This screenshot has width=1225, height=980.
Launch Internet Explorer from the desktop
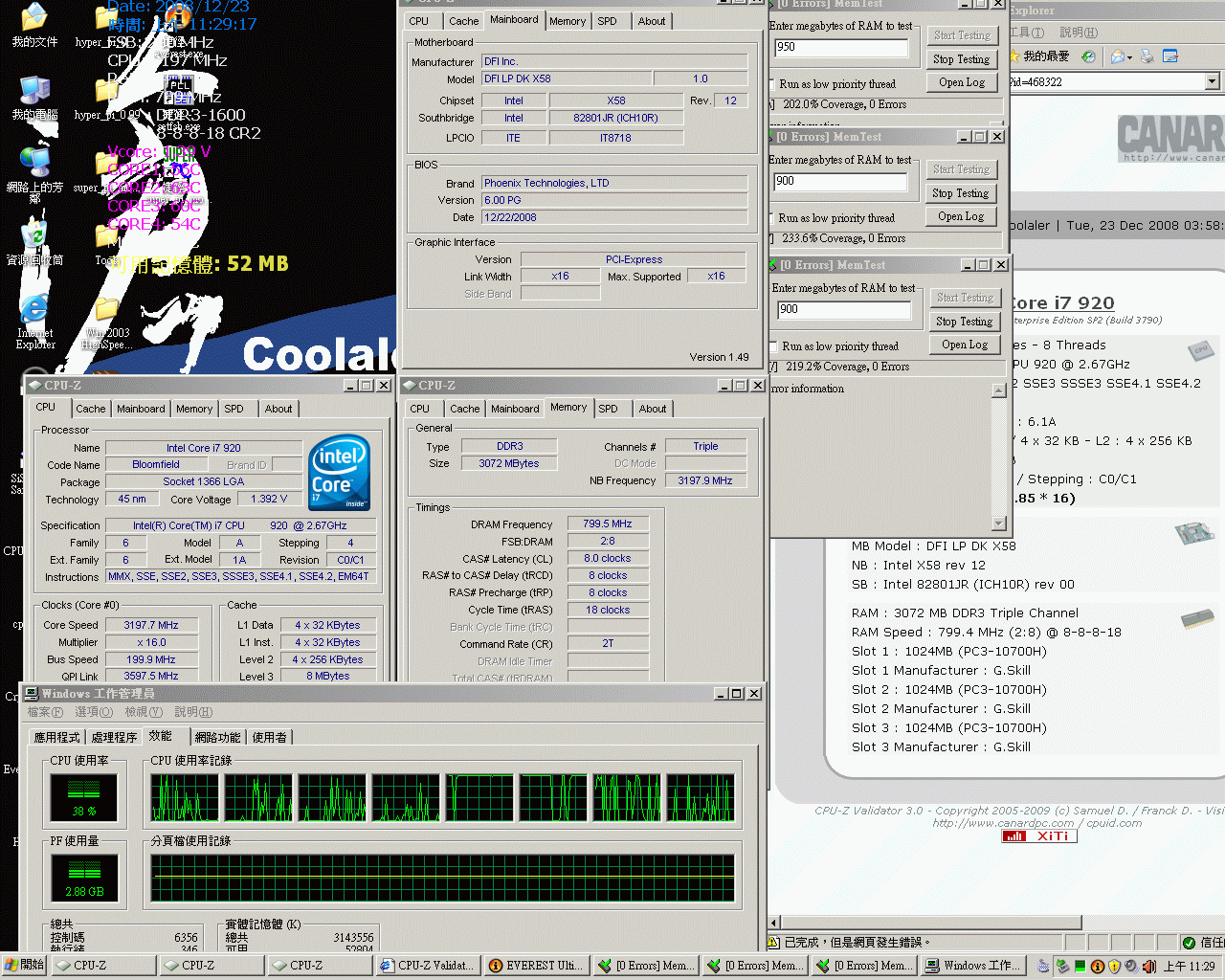tap(34, 321)
